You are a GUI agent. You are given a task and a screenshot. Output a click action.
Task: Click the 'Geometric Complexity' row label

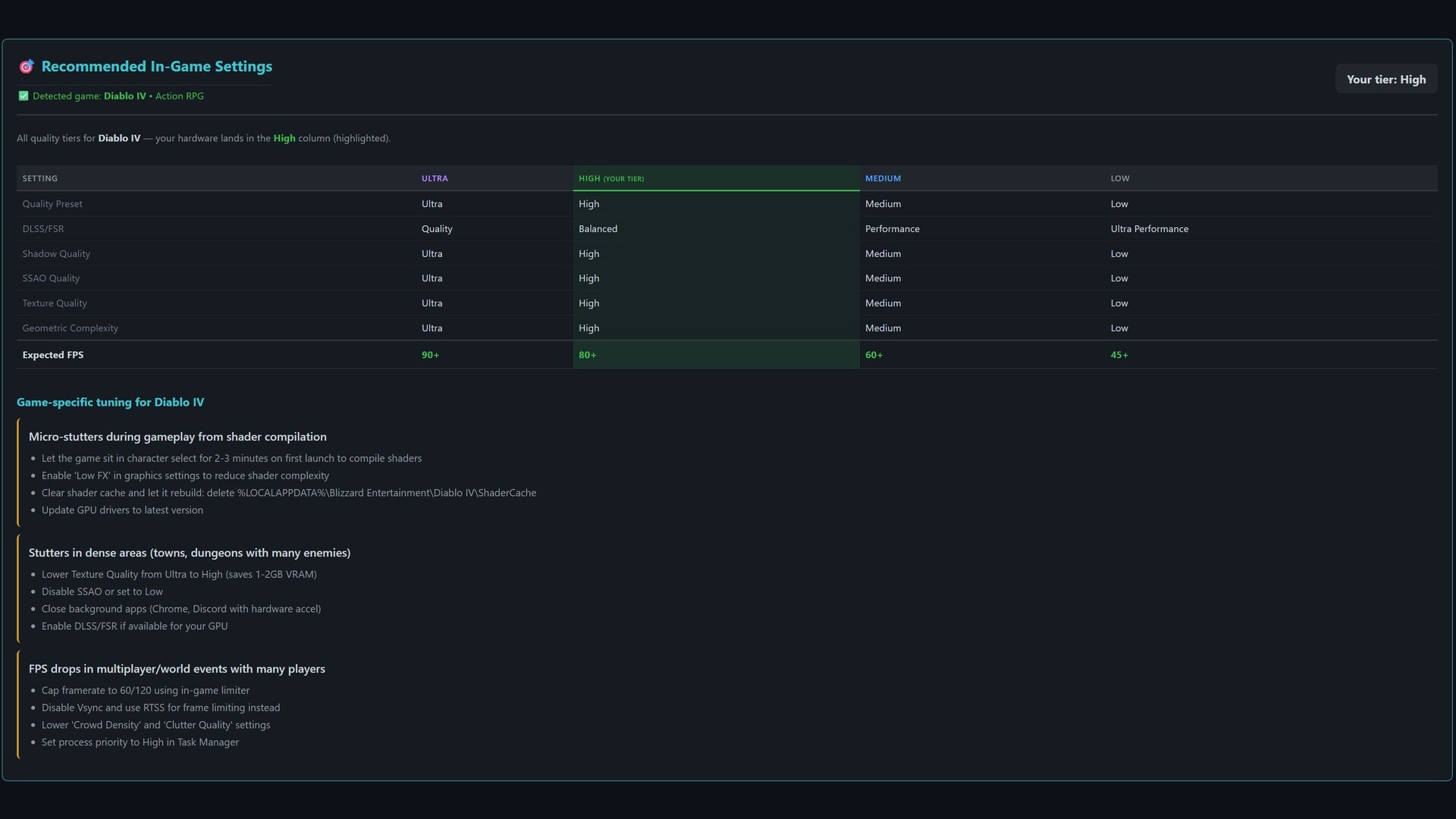(71, 328)
